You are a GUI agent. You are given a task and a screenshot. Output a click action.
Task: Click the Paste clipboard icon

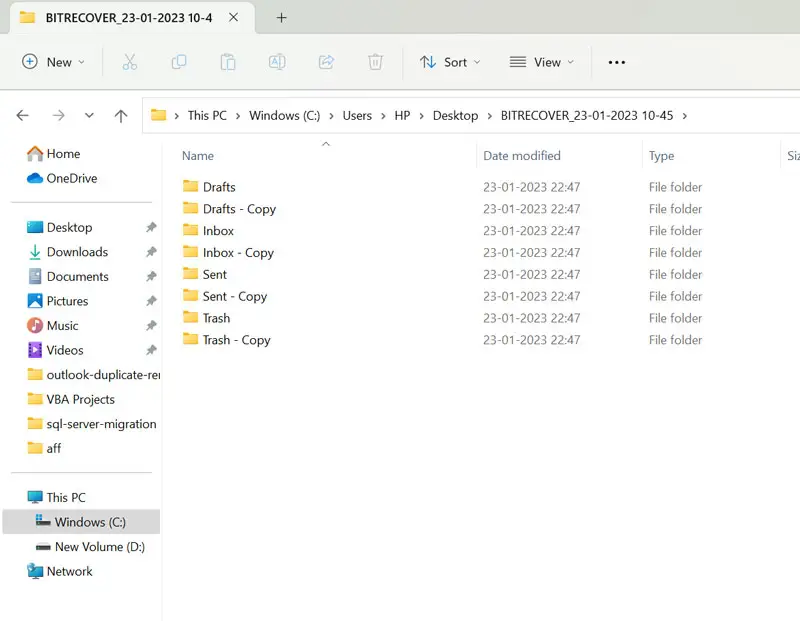click(x=228, y=62)
